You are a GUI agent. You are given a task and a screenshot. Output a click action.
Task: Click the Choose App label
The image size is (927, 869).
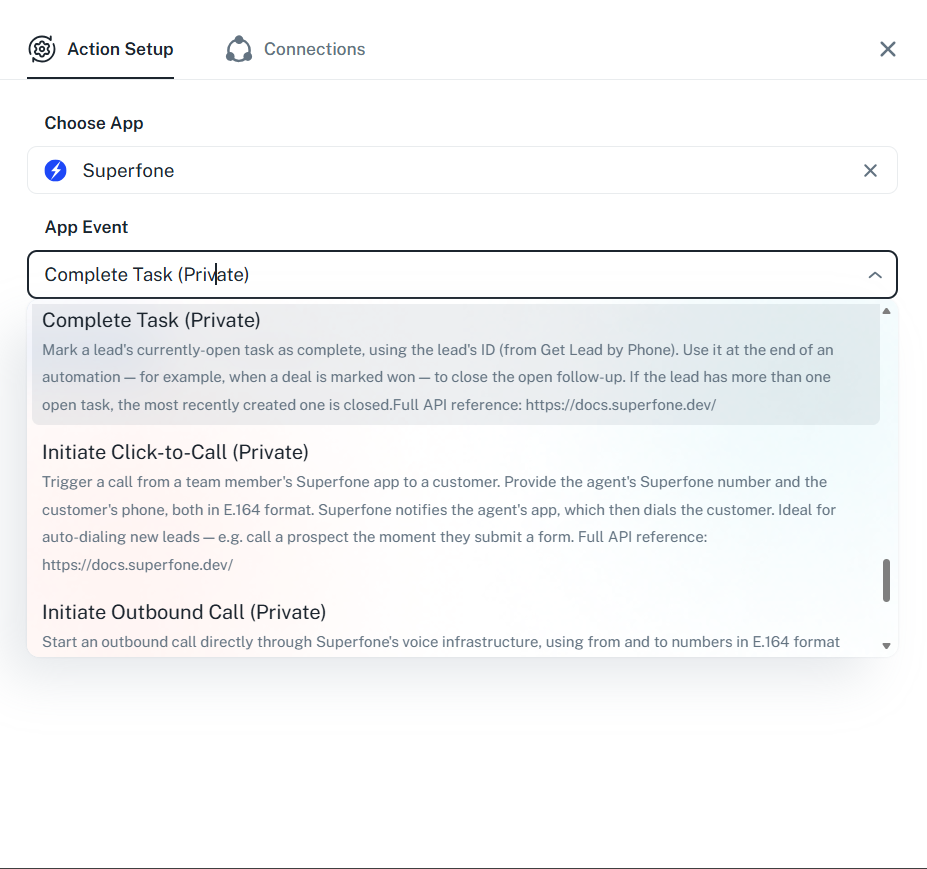point(94,123)
